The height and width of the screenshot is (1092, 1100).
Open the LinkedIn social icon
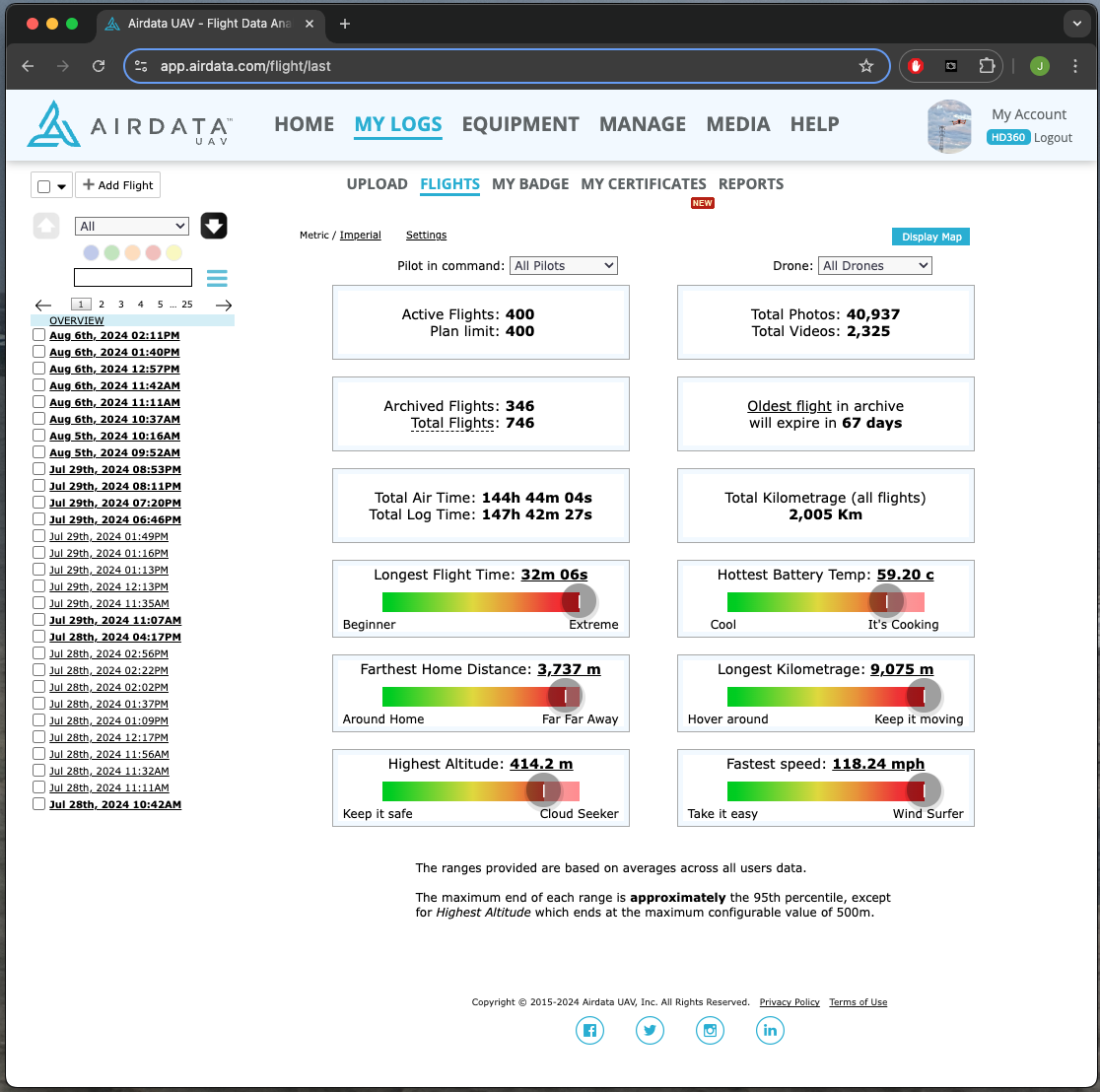point(770,1031)
